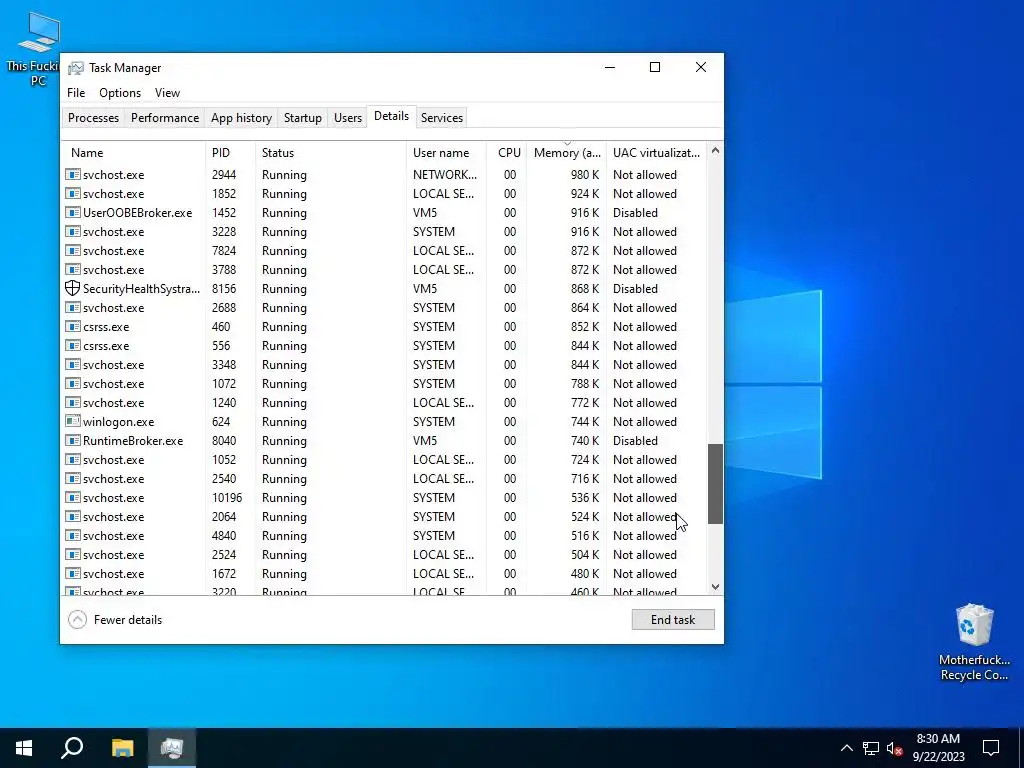
Task: Click the winlogon.exe process icon
Action: pos(72,421)
